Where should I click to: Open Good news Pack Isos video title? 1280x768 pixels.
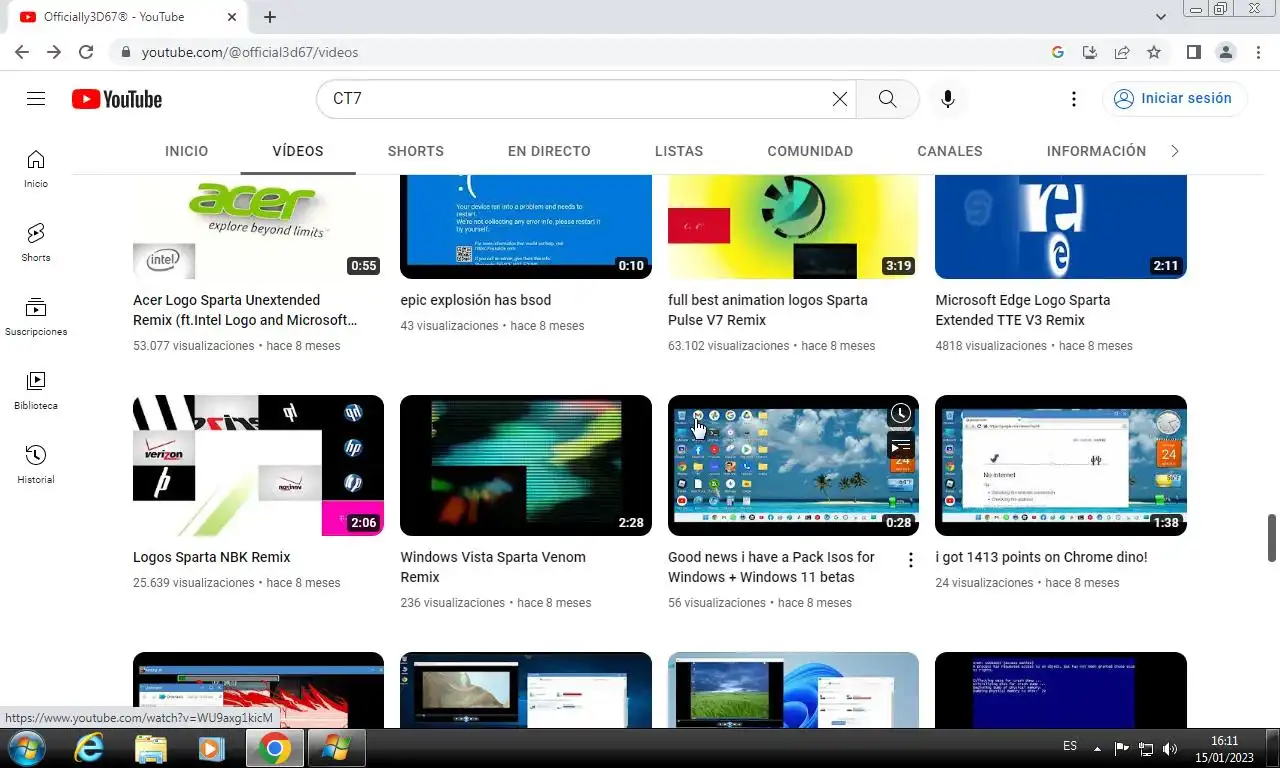point(771,567)
